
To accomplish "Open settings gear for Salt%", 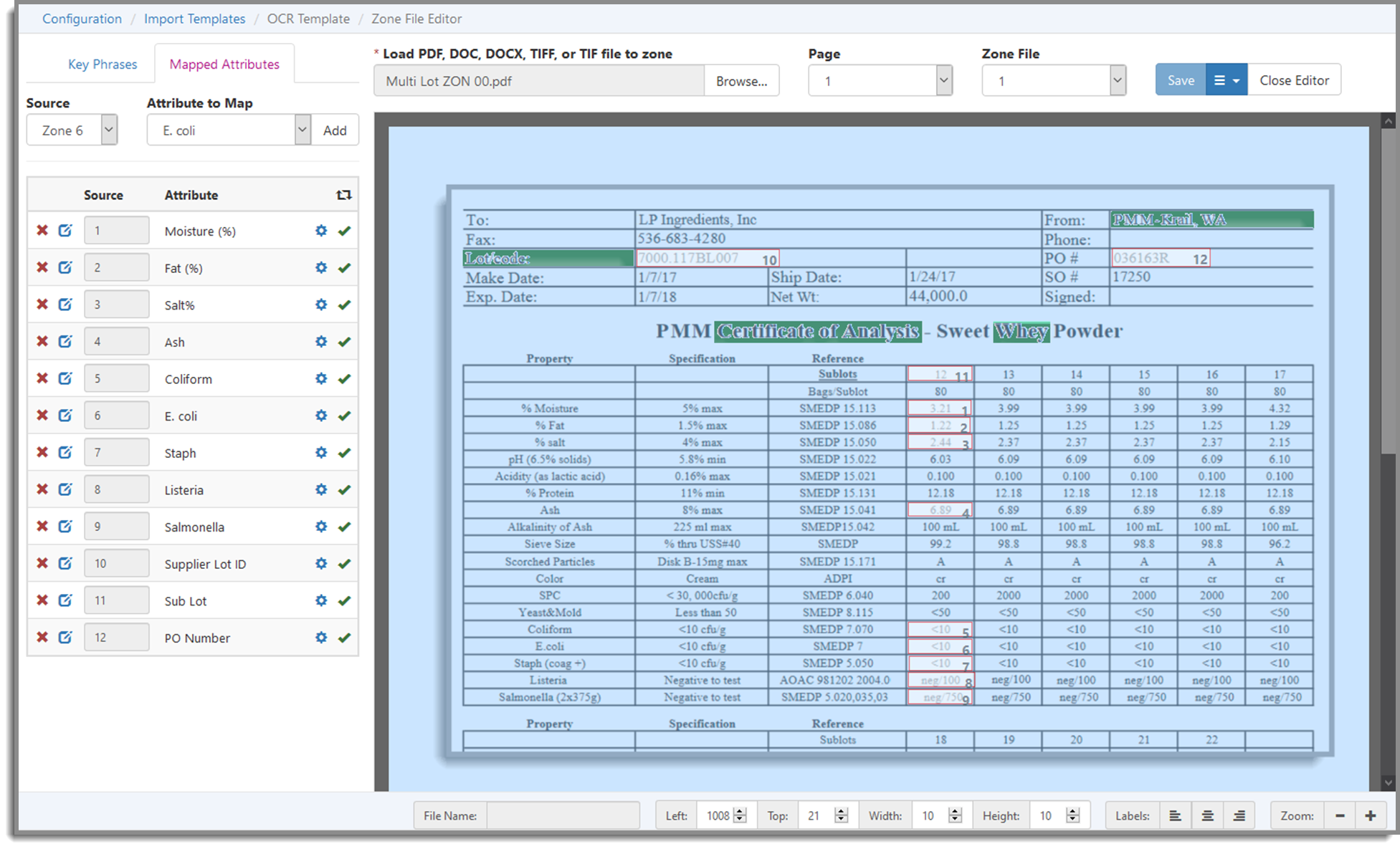I will [x=321, y=304].
